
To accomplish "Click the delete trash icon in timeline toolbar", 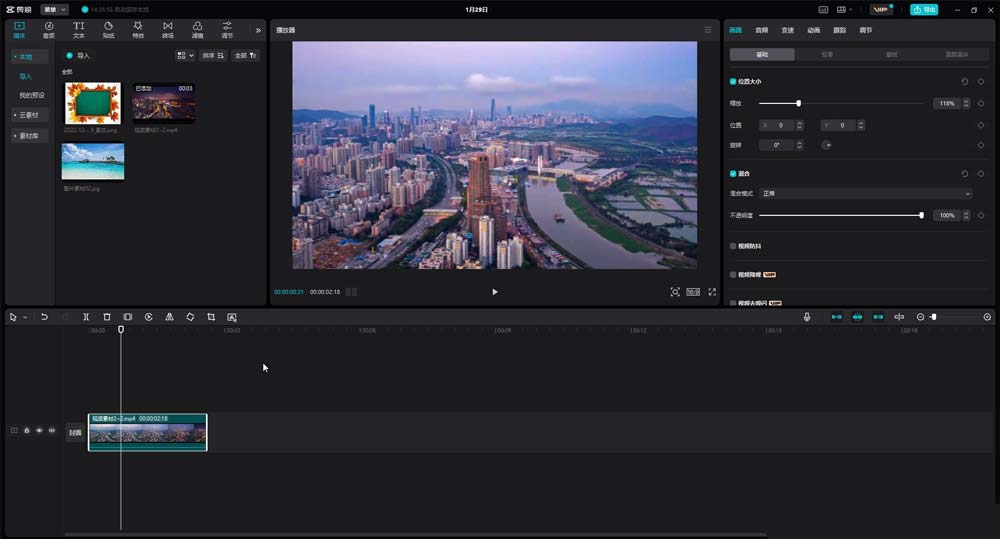I will 107,317.
